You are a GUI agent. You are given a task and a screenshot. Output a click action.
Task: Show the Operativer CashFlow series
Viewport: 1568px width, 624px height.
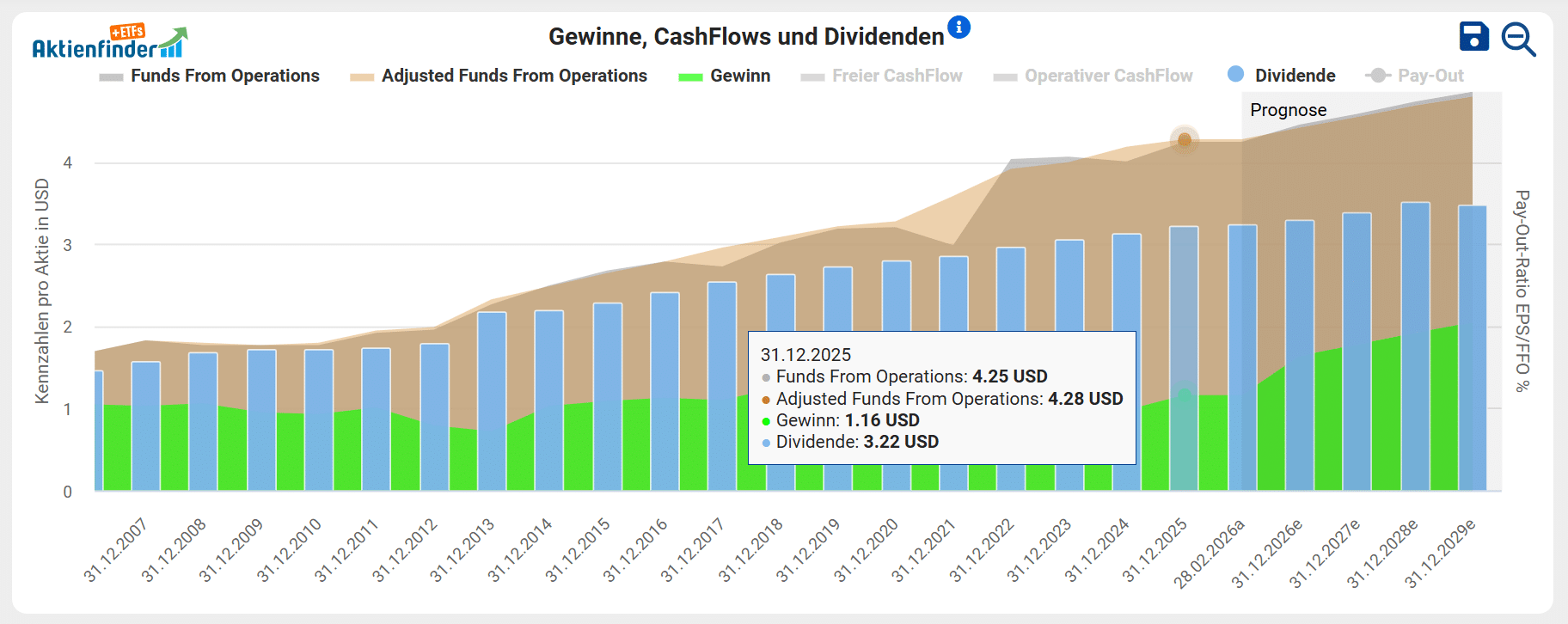1108,76
